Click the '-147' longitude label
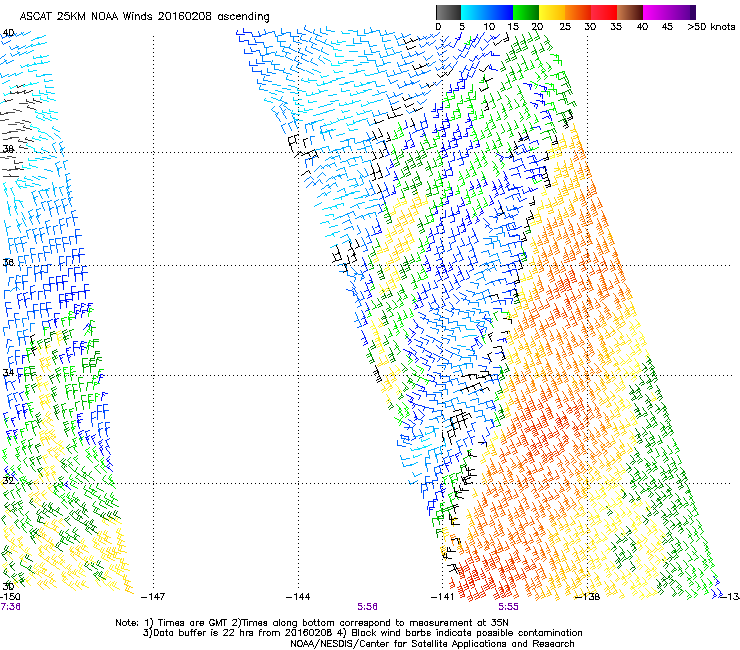This screenshot has width=740, height=650. (153, 597)
